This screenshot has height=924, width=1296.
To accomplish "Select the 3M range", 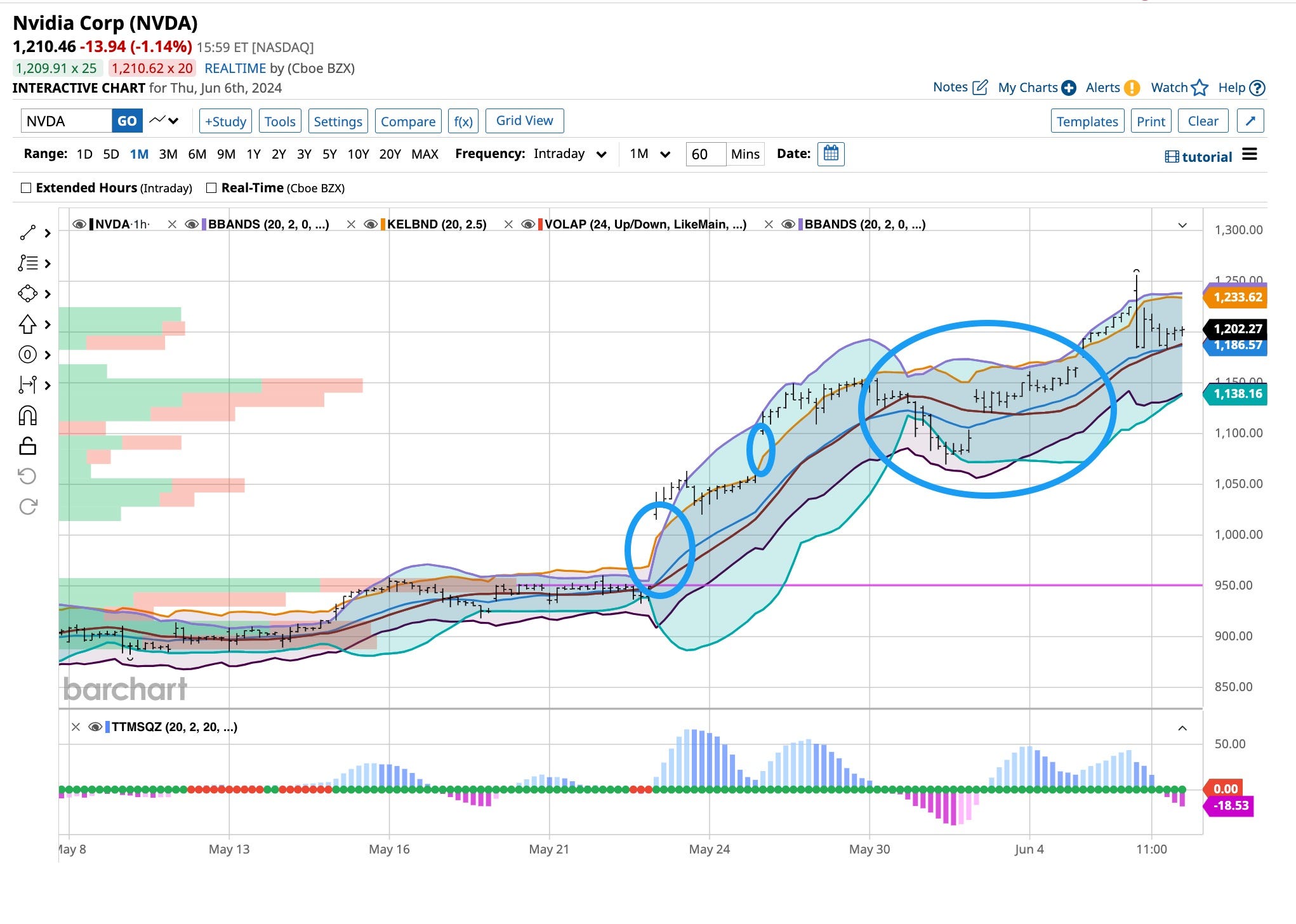I will tap(168, 154).
